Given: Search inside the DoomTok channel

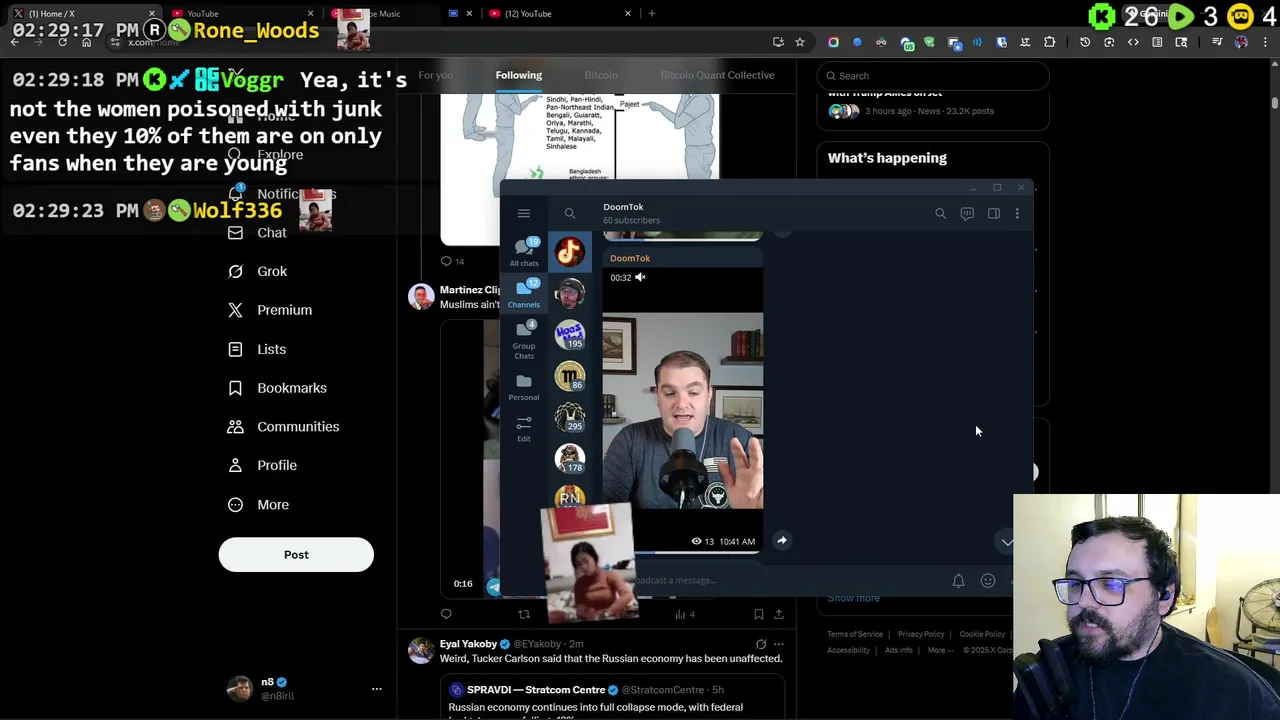Looking at the screenshot, I should point(940,213).
